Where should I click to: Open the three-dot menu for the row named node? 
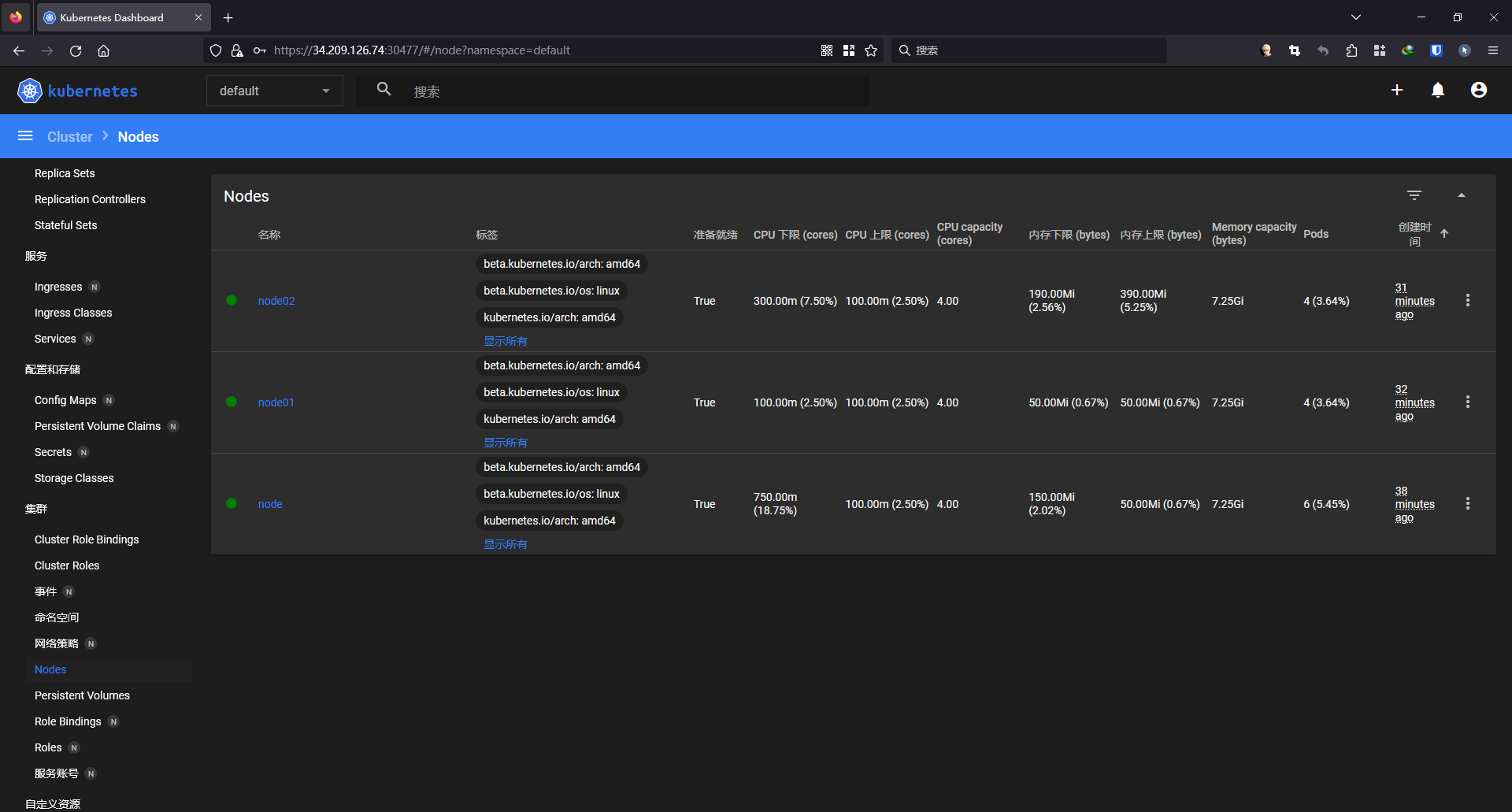click(1468, 504)
